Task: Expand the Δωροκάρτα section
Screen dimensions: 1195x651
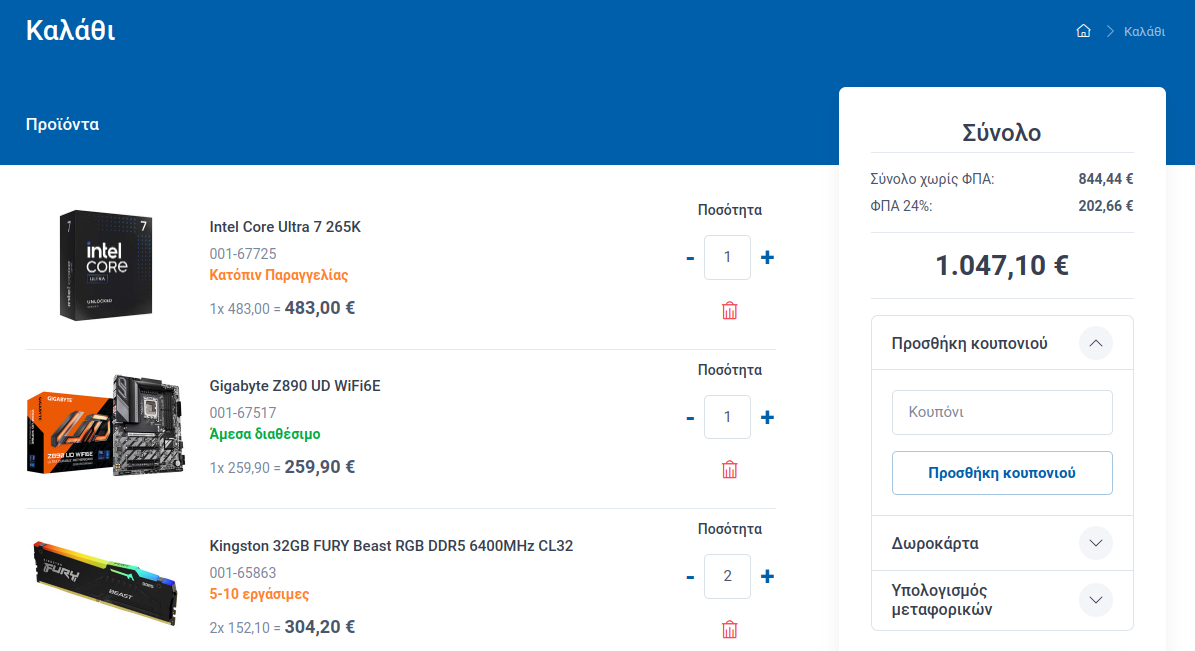Action: (x=1095, y=544)
